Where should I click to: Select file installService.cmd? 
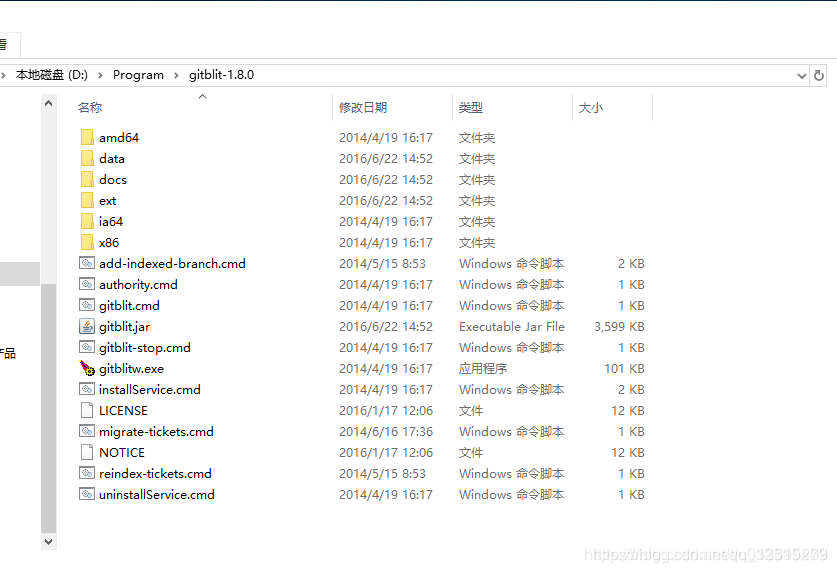click(150, 389)
